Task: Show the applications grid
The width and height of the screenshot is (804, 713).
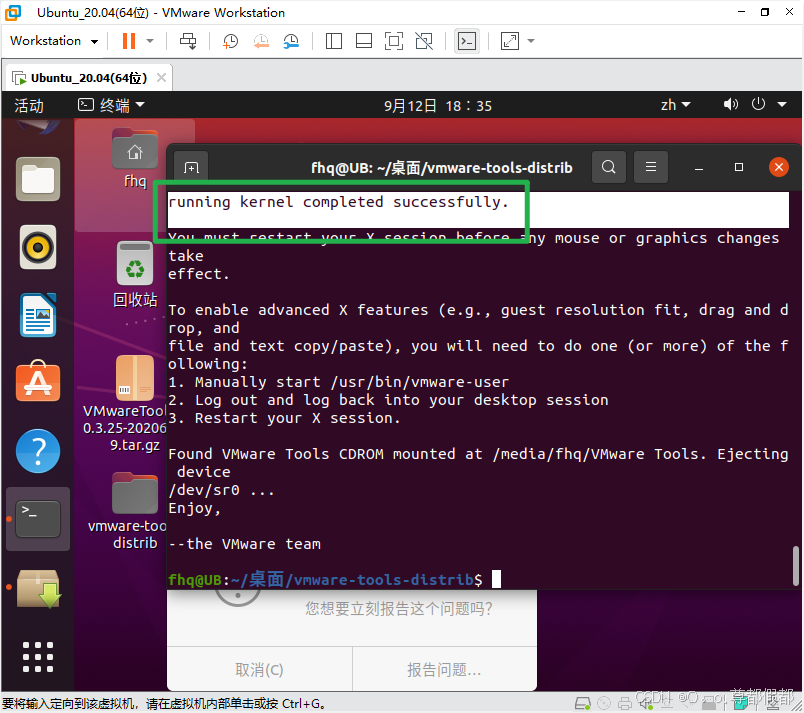Action: tap(38, 657)
